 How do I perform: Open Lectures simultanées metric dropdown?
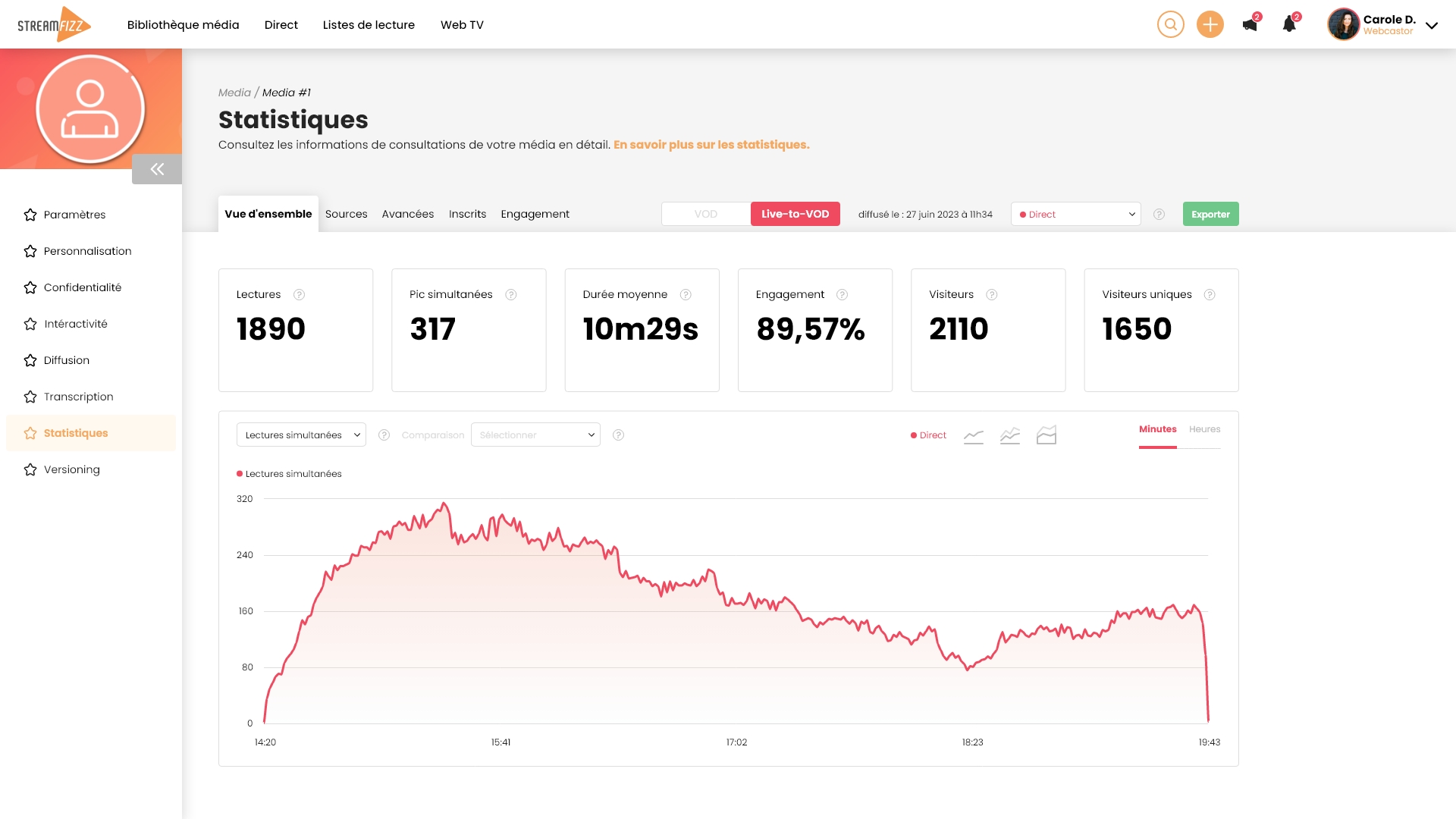tap(301, 435)
